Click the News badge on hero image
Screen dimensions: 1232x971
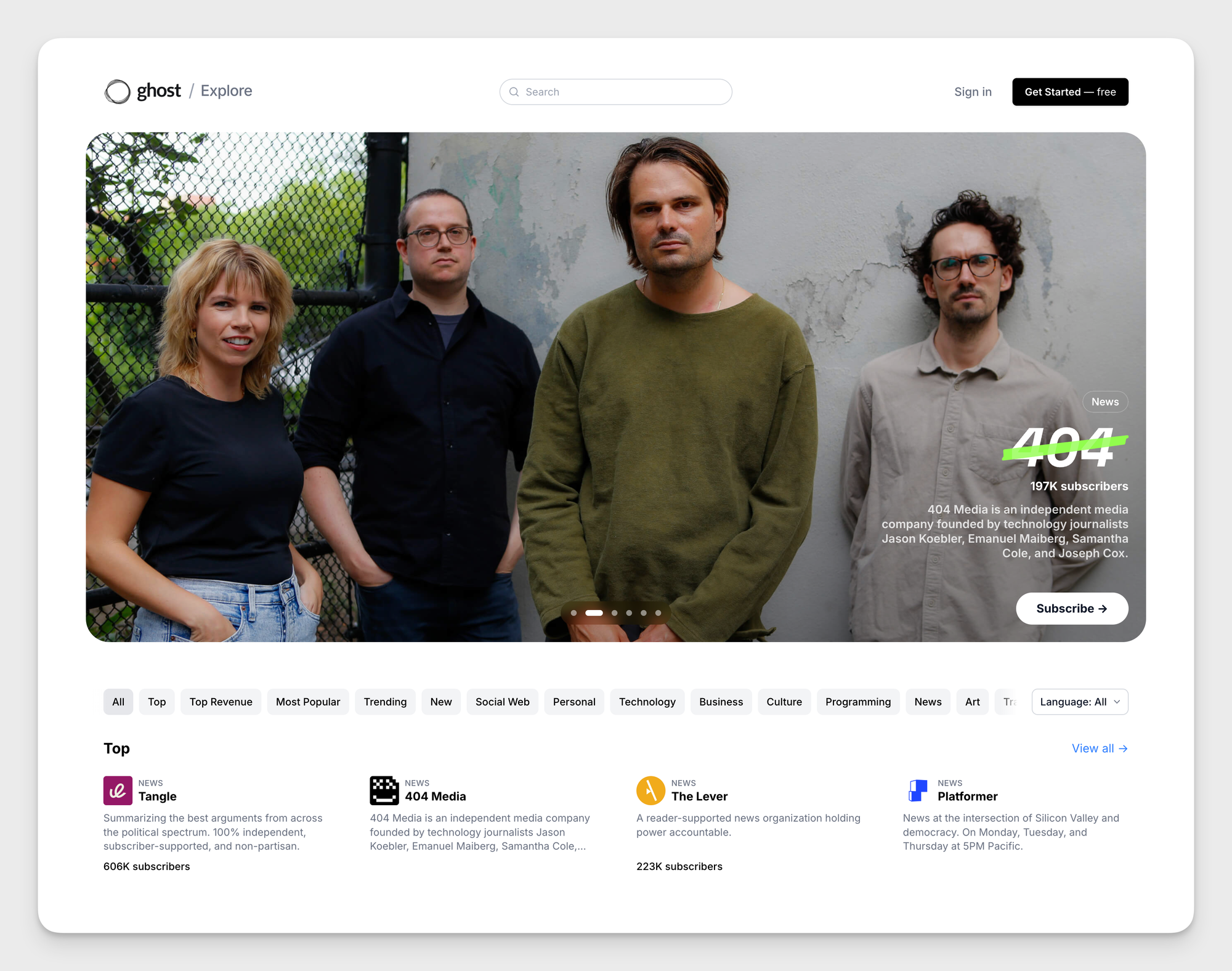tap(1104, 402)
